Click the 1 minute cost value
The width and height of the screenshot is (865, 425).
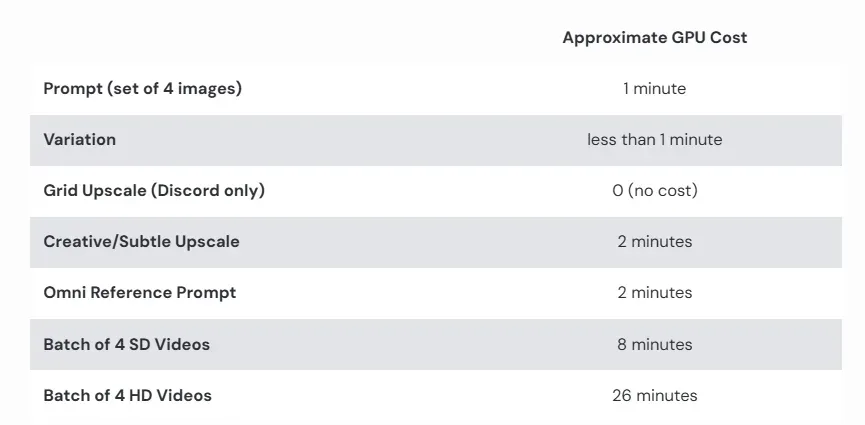[x=654, y=89]
